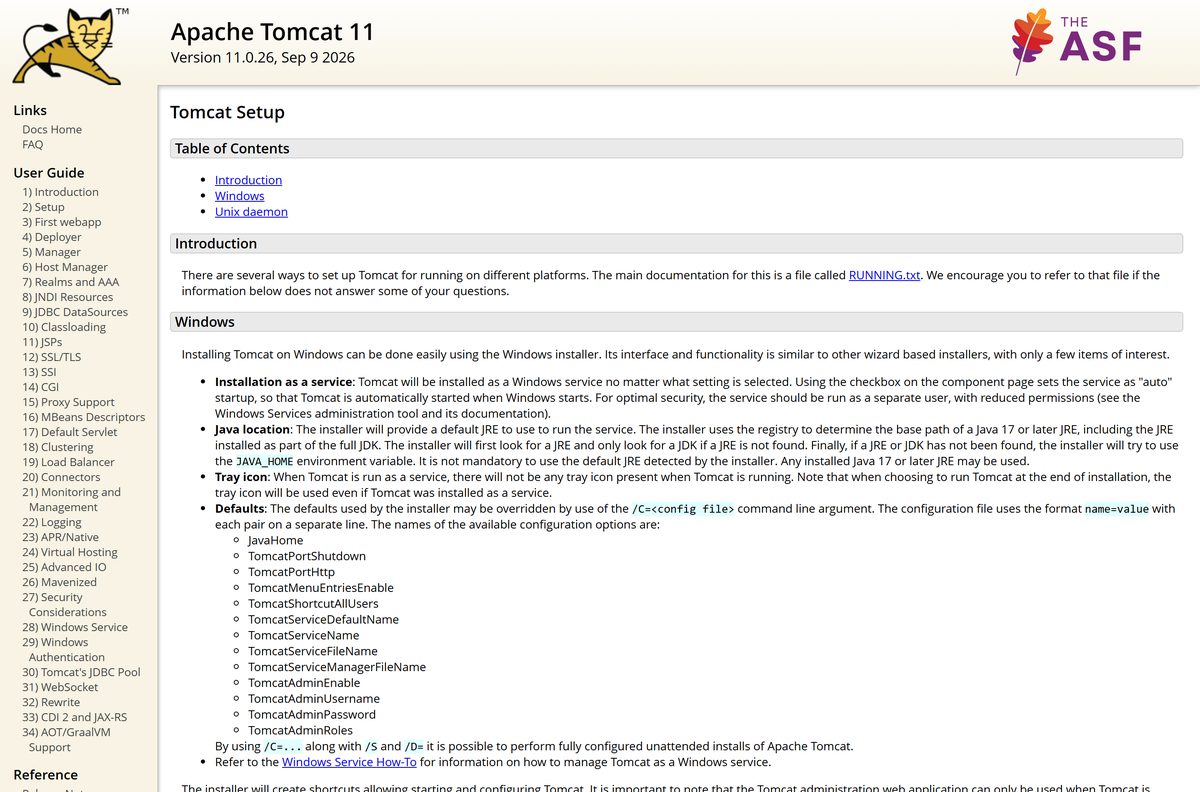1200x792 pixels.
Task: Open 29) Windows Authentication page
Action: pyautogui.click(x=63, y=649)
